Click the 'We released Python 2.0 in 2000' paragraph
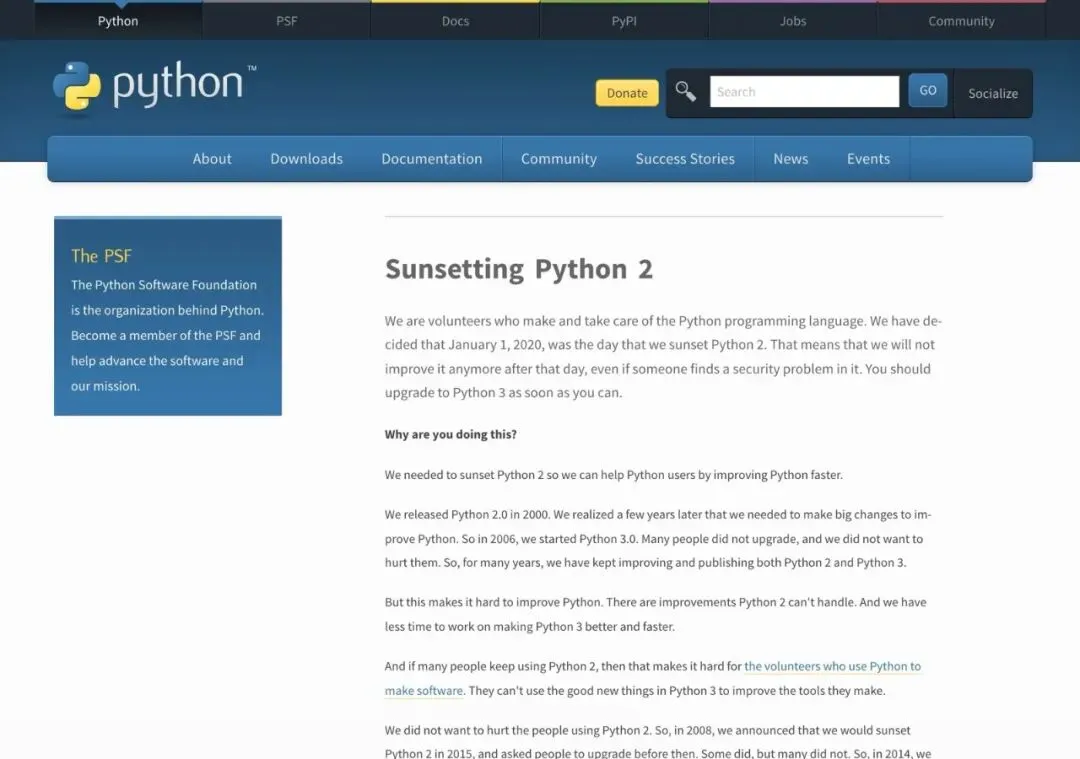The height and width of the screenshot is (759, 1080). (658, 539)
